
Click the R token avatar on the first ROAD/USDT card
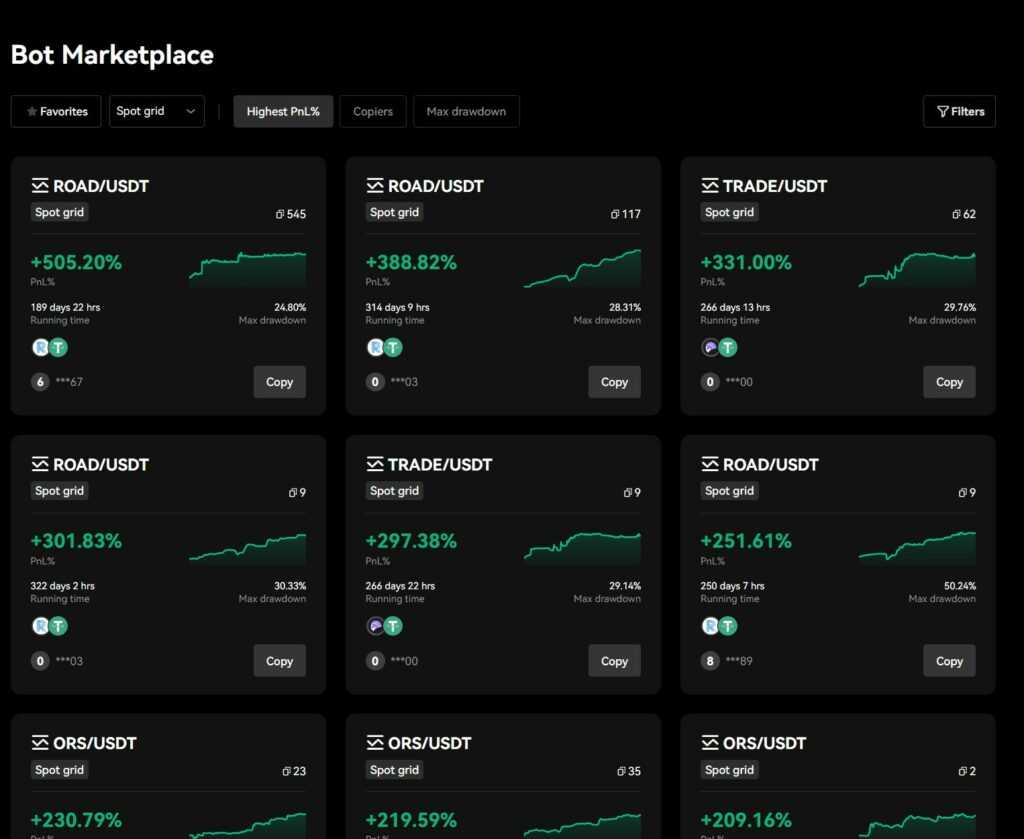coord(38,347)
